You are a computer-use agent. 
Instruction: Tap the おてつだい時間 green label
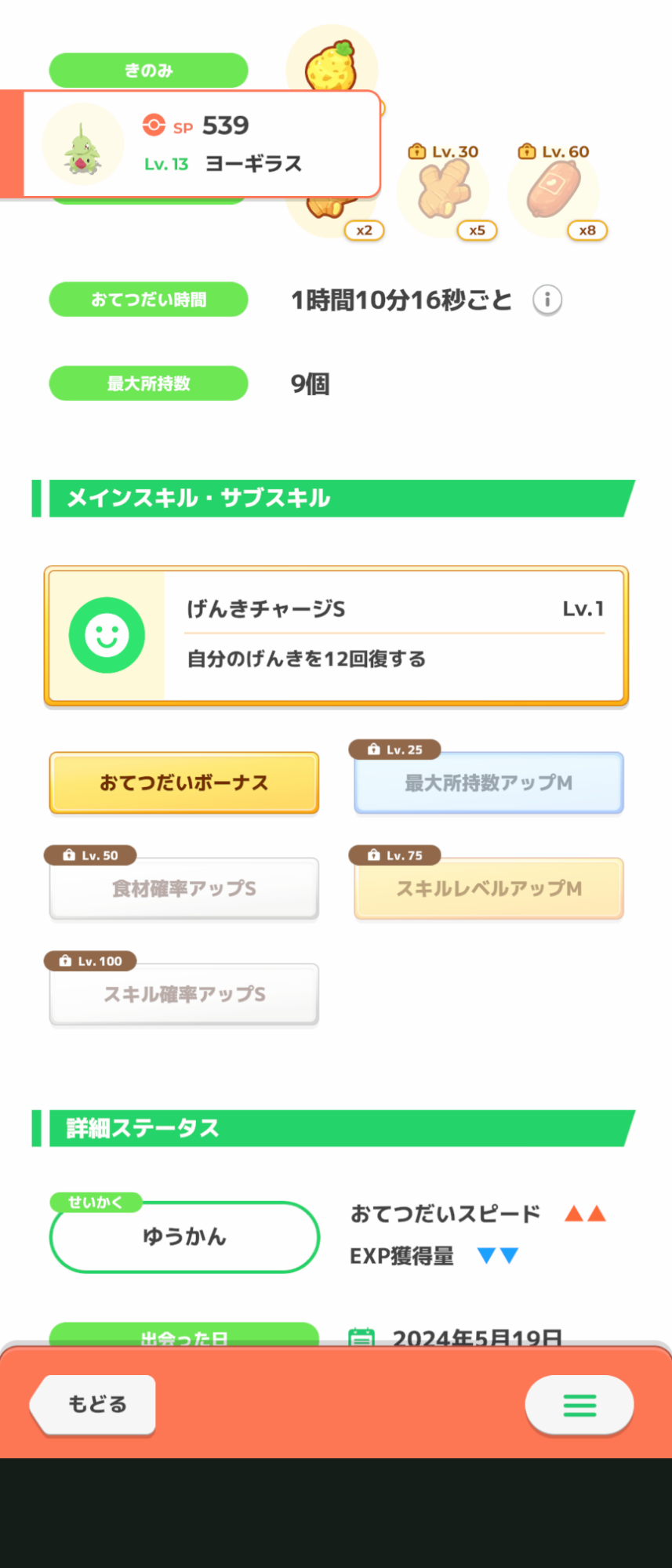(149, 299)
